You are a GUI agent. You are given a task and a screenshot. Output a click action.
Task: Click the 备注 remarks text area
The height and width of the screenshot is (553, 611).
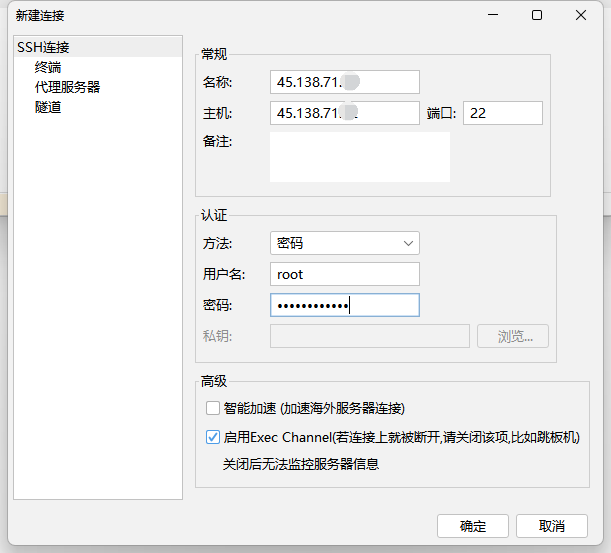(x=359, y=157)
